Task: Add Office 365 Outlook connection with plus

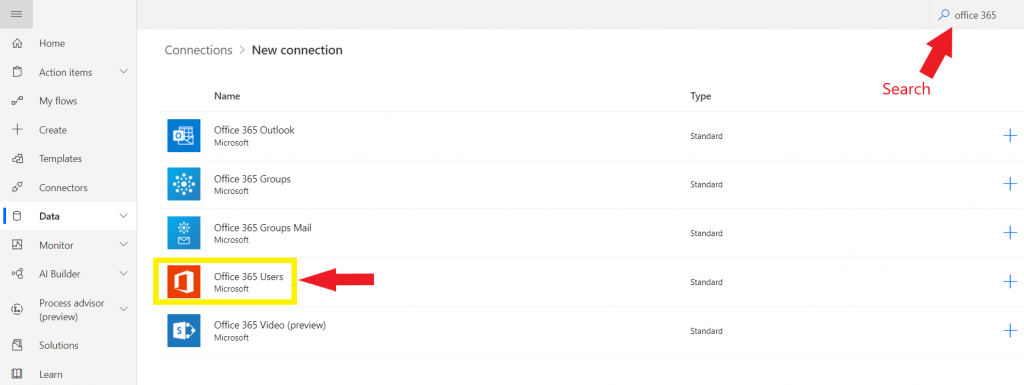Action: tap(1010, 136)
